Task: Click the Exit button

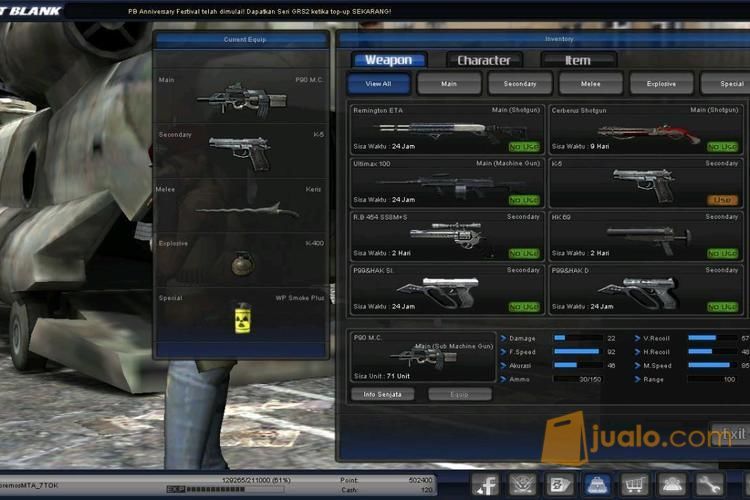Action: 731,434
